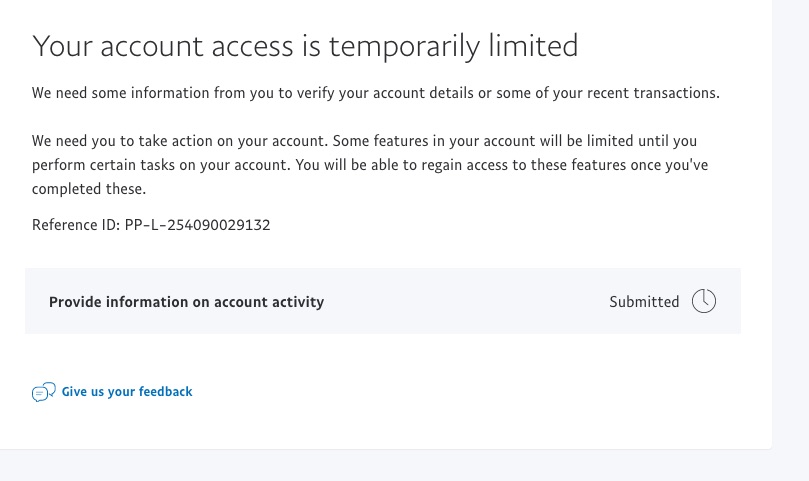The height and width of the screenshot is (481, 809).
Task: Click the verify account details sentence
Action: coord(375,93)
